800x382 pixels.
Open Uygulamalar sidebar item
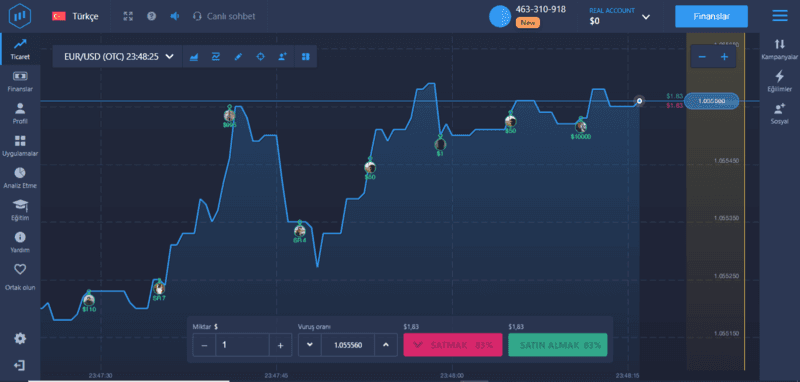20,146
